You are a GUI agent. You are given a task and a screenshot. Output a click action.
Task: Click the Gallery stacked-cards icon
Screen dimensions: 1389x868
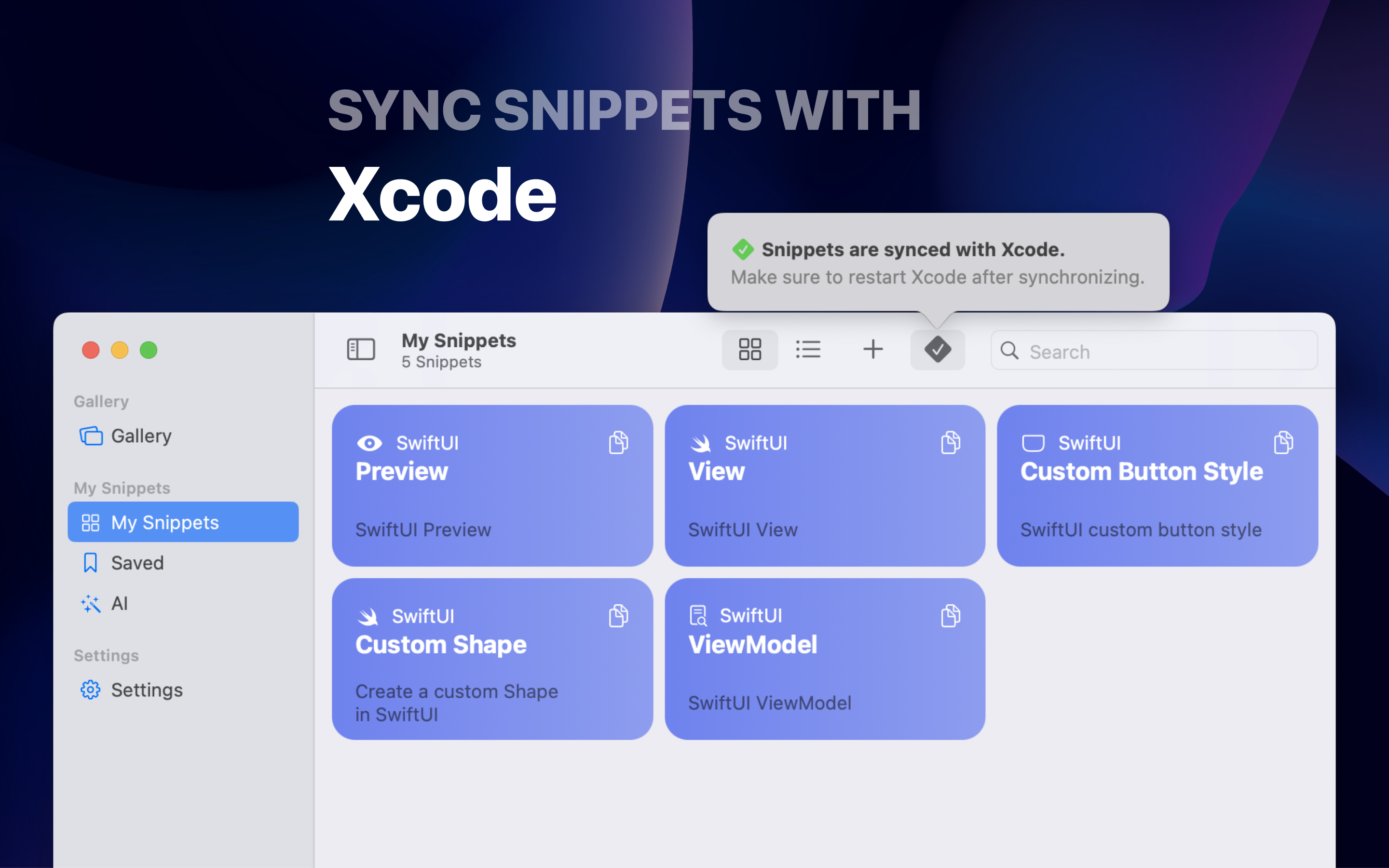coord(91,436)
